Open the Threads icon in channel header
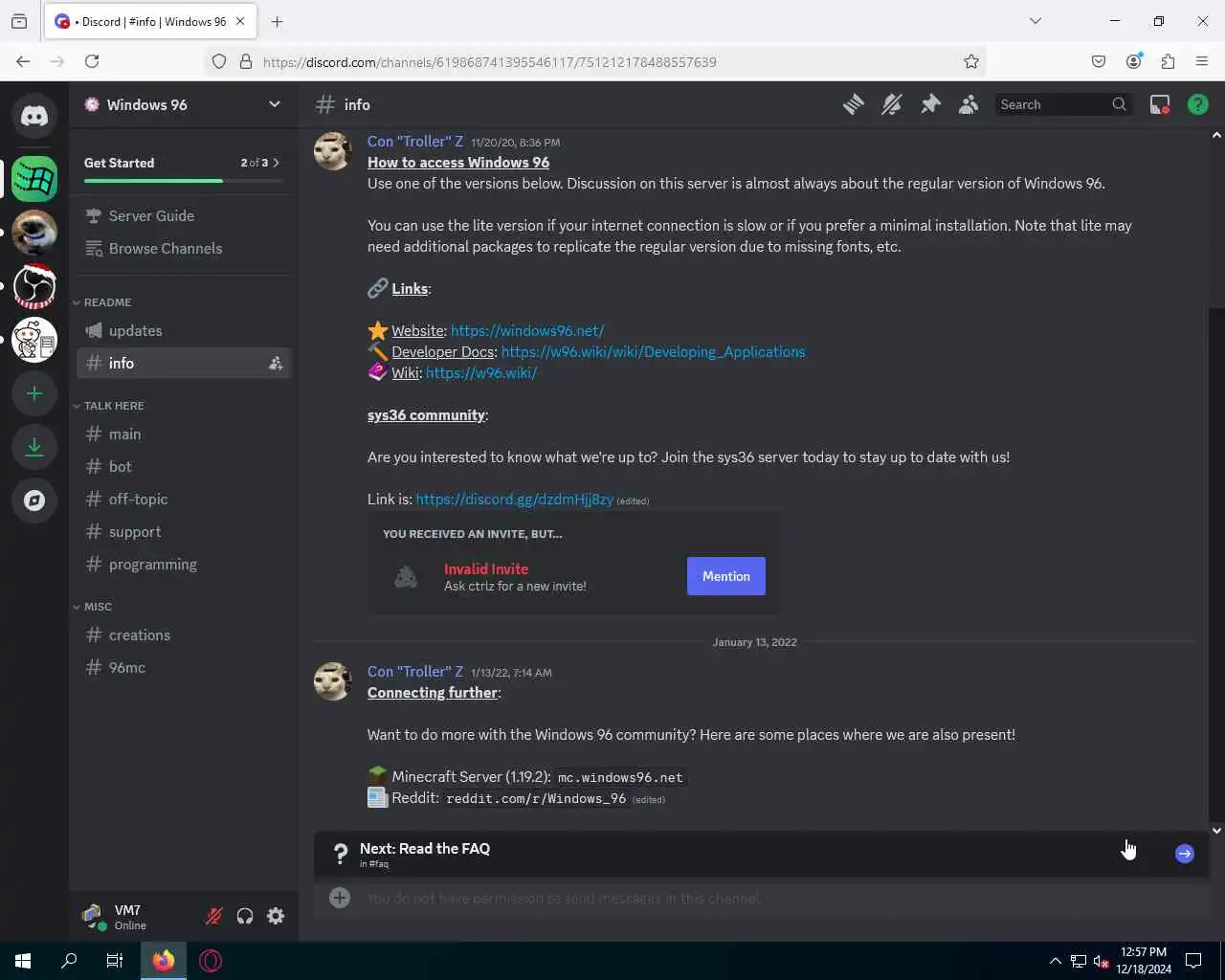The image size is (1225, 980). (854, 104)
